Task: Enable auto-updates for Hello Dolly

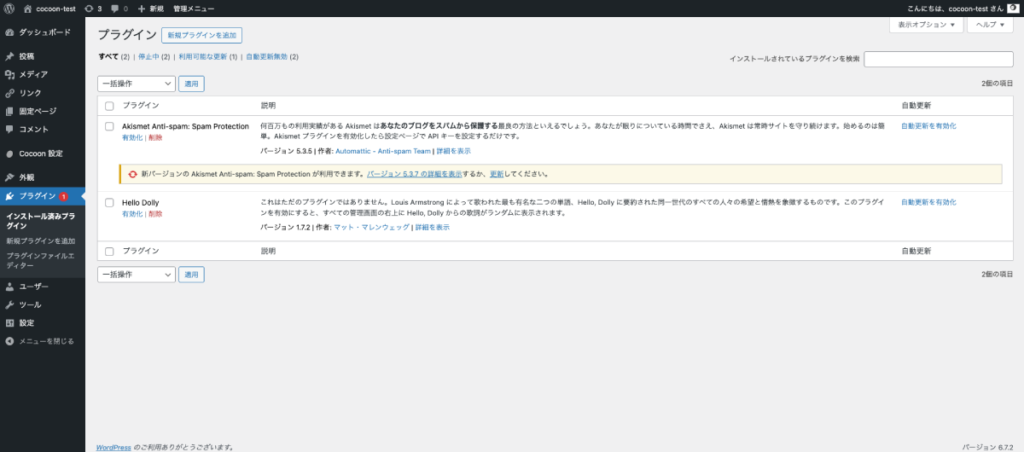Action: click(929, 202)
